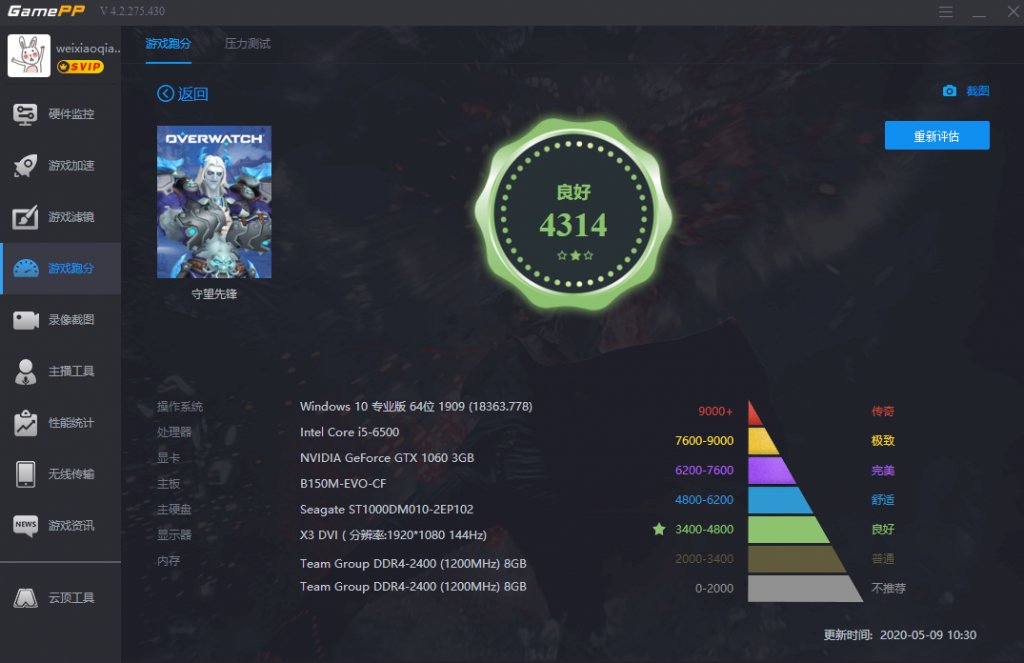
Task: Open the game filter icon (游戏滤镜)
Action: click(25, 217)
